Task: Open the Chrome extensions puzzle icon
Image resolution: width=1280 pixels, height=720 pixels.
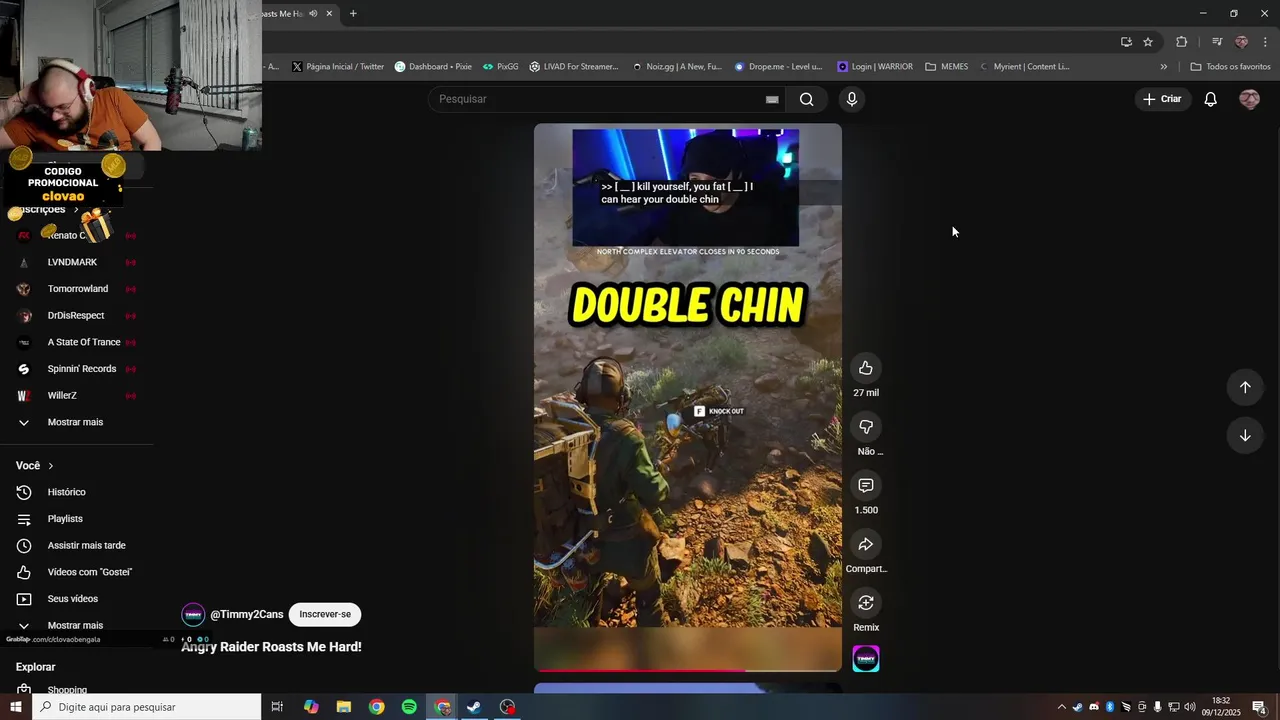Action: [x=1182, y=42]
